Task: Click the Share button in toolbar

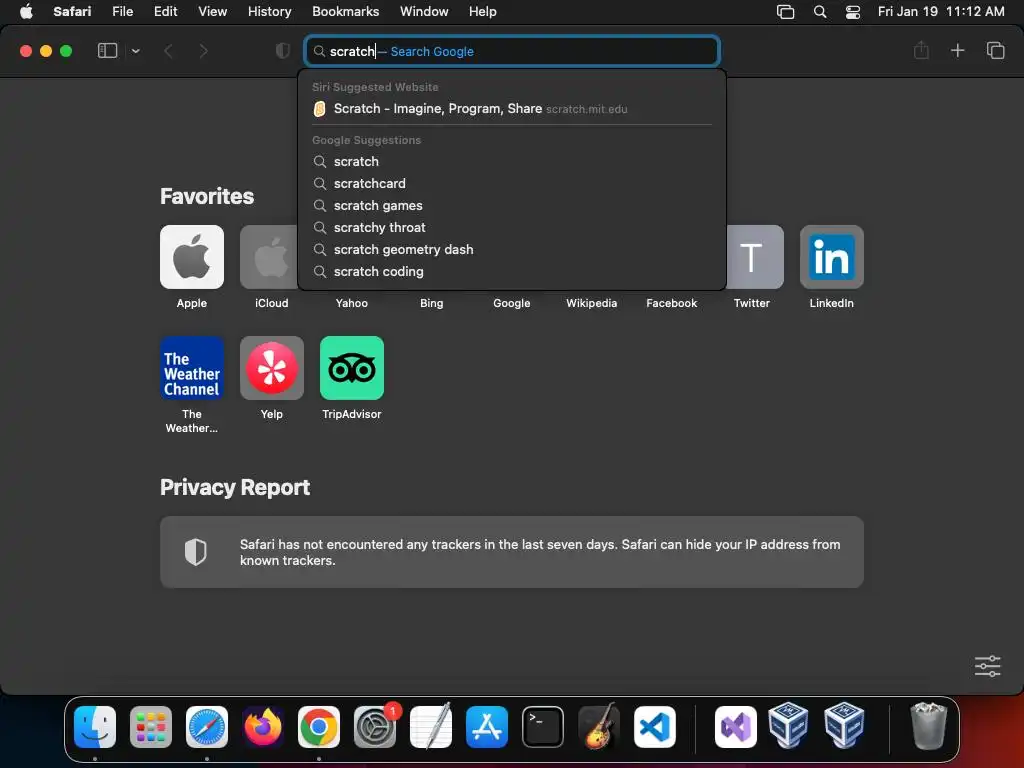Action: (x=921, y=50)
